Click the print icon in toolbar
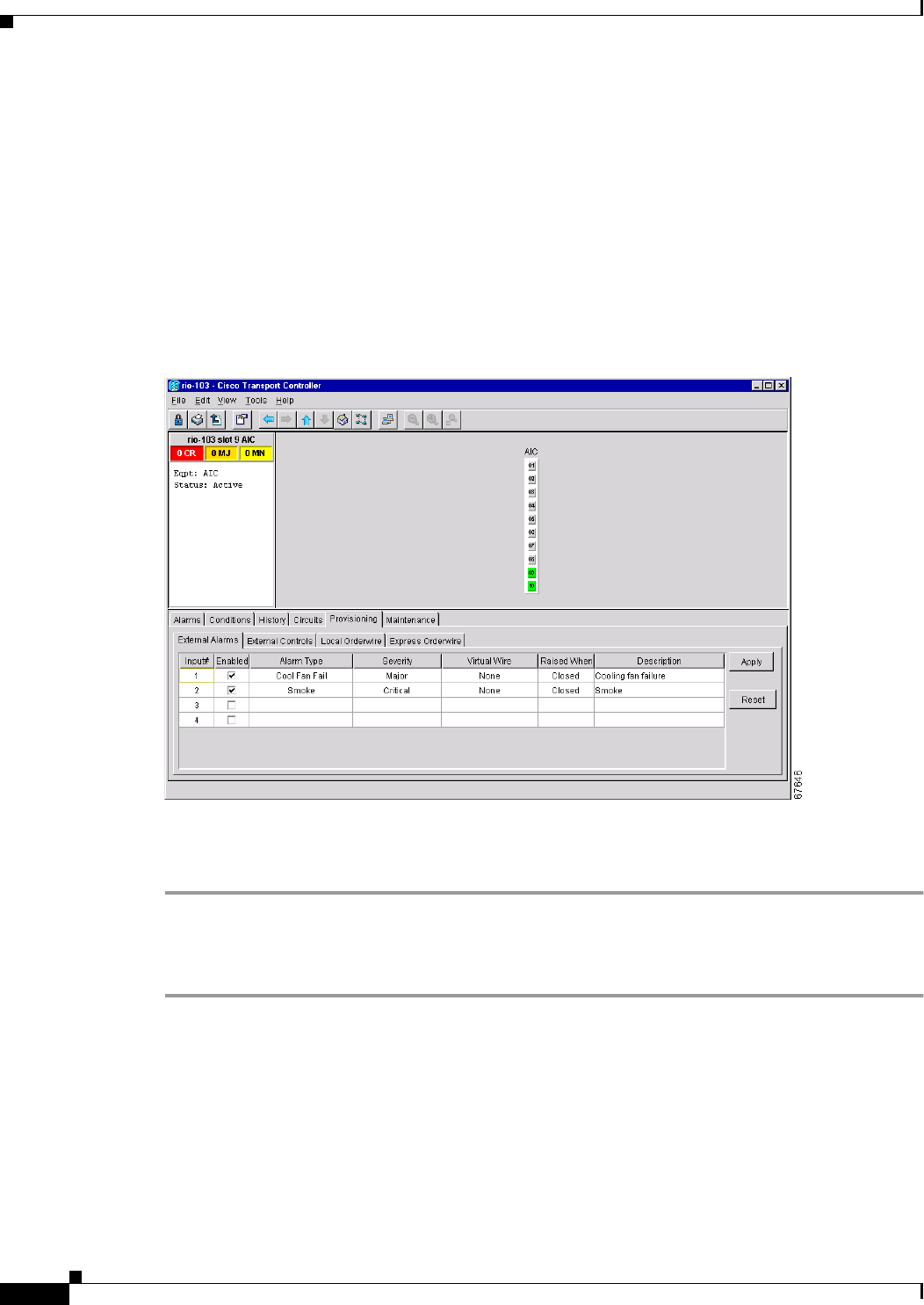Image resolution: width=924 pixels, height=1305 pixels. pyautogui.click(x=197, y=420)
